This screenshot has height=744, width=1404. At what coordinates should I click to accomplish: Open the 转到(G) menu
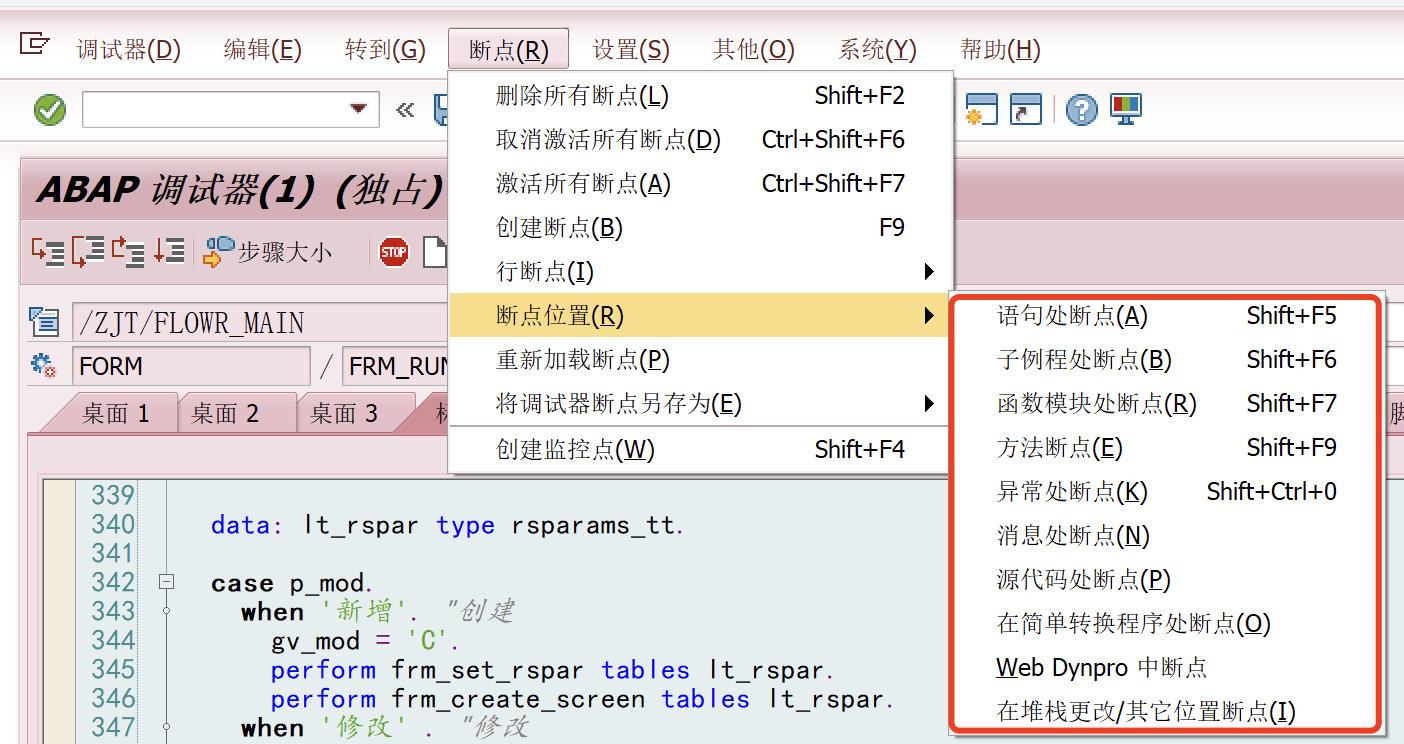(x=385, y=50)
